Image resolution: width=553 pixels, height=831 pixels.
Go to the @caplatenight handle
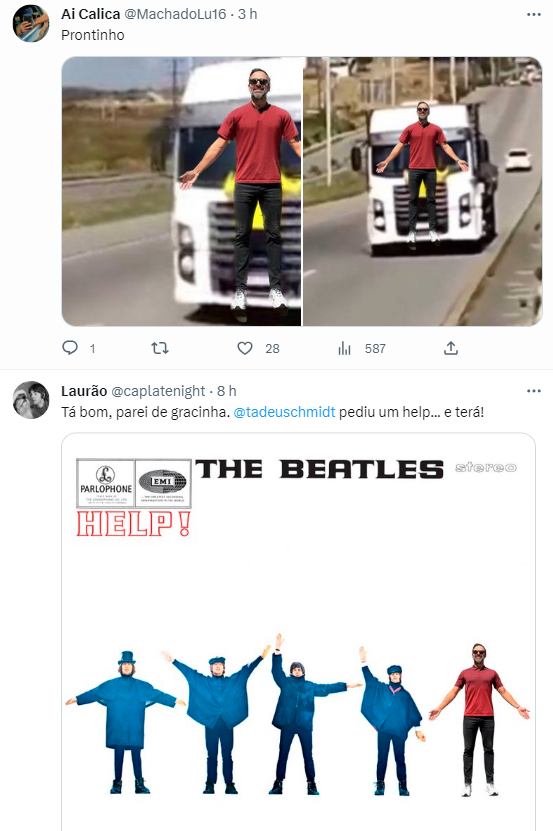158,391
